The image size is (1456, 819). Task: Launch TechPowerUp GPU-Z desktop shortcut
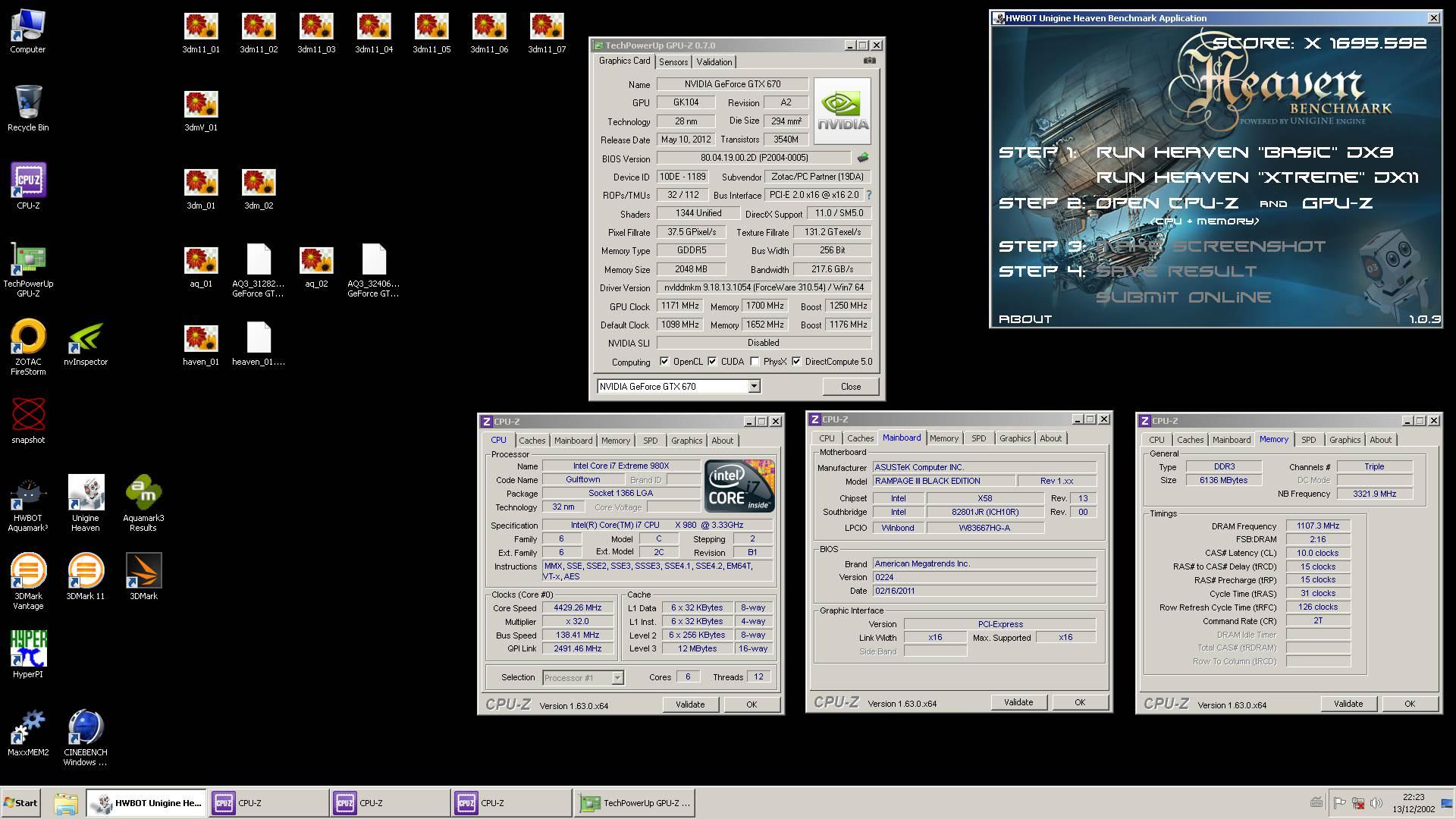pos(28,269)
